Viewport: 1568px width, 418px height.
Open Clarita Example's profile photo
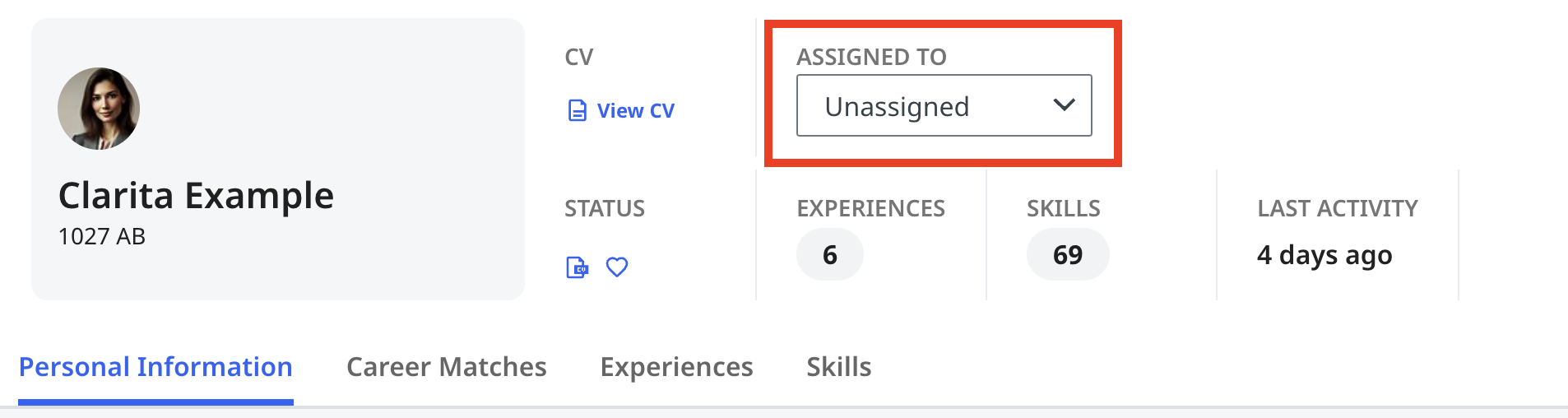[99, 109]
